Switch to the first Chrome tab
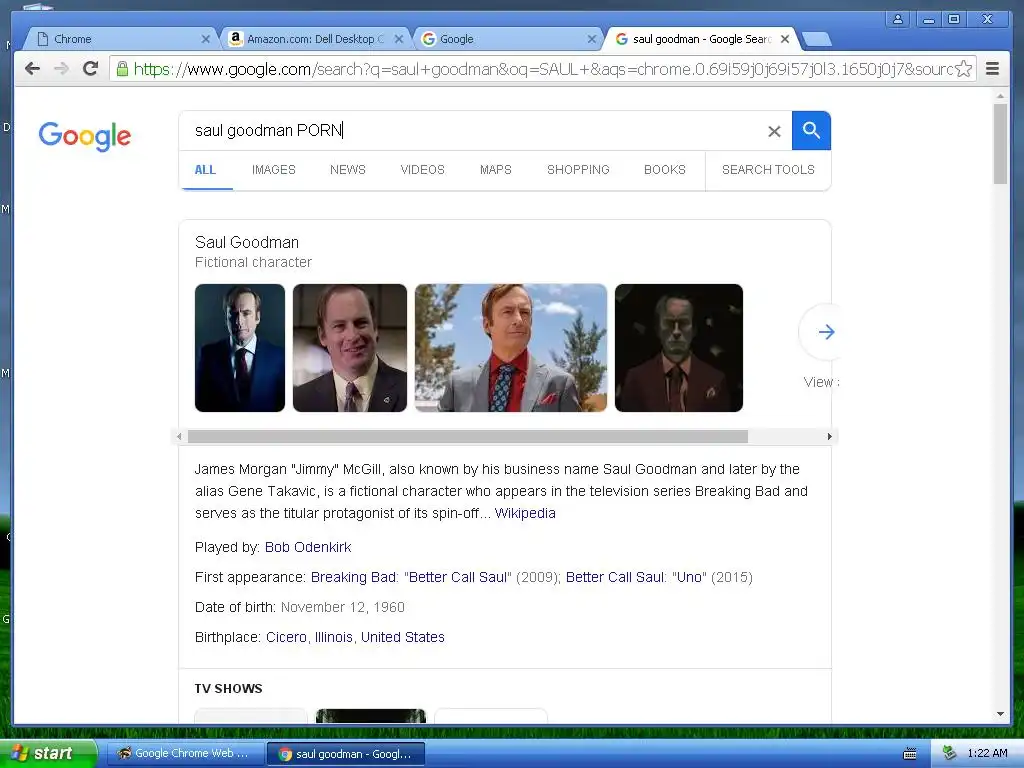 [x=121, y=39]
